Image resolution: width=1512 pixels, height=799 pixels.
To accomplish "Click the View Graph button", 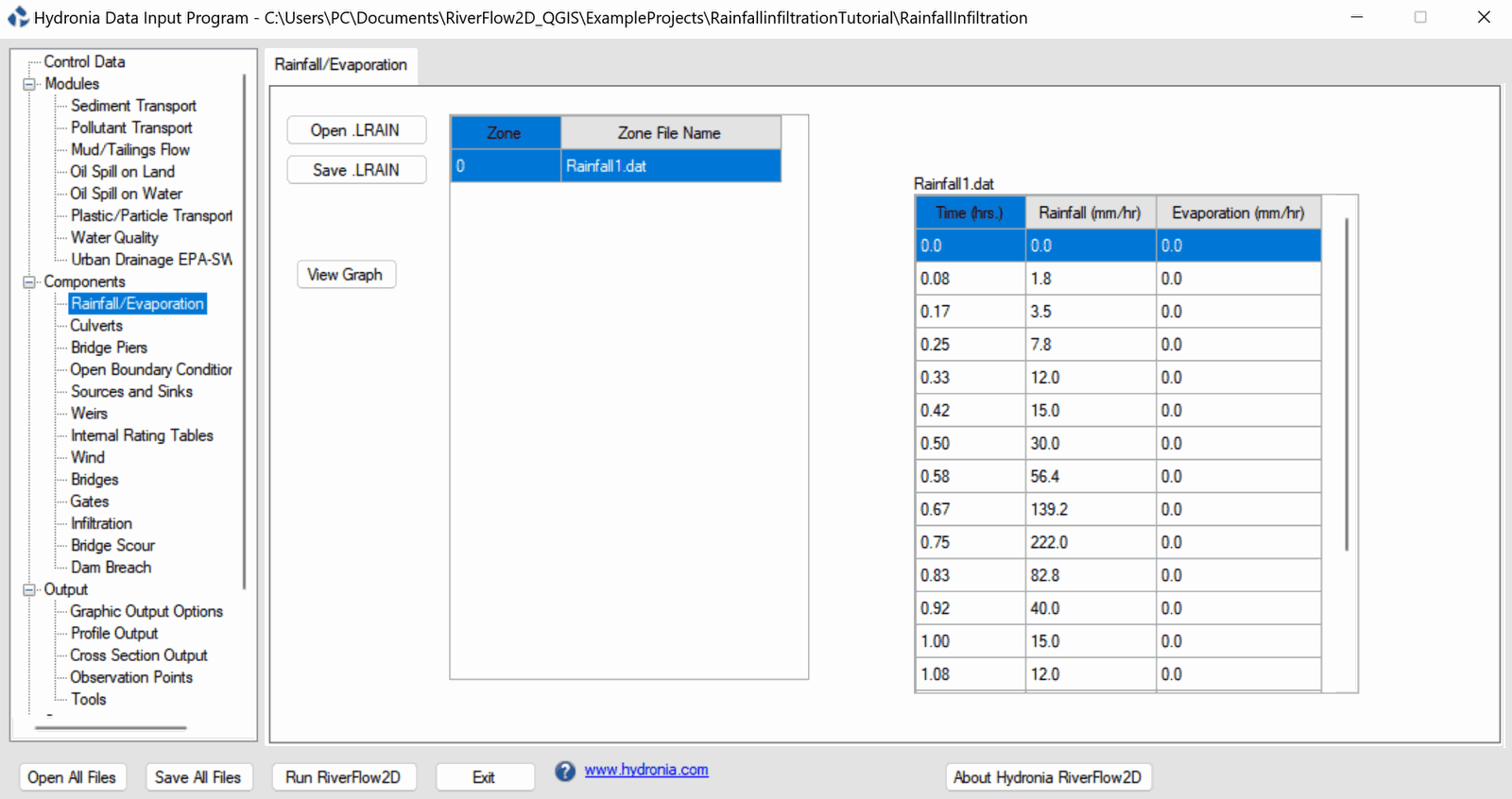I will (345, 275).
